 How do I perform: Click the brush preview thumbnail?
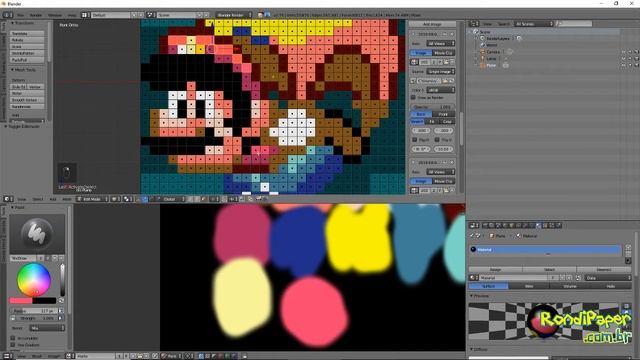[37, 234]
